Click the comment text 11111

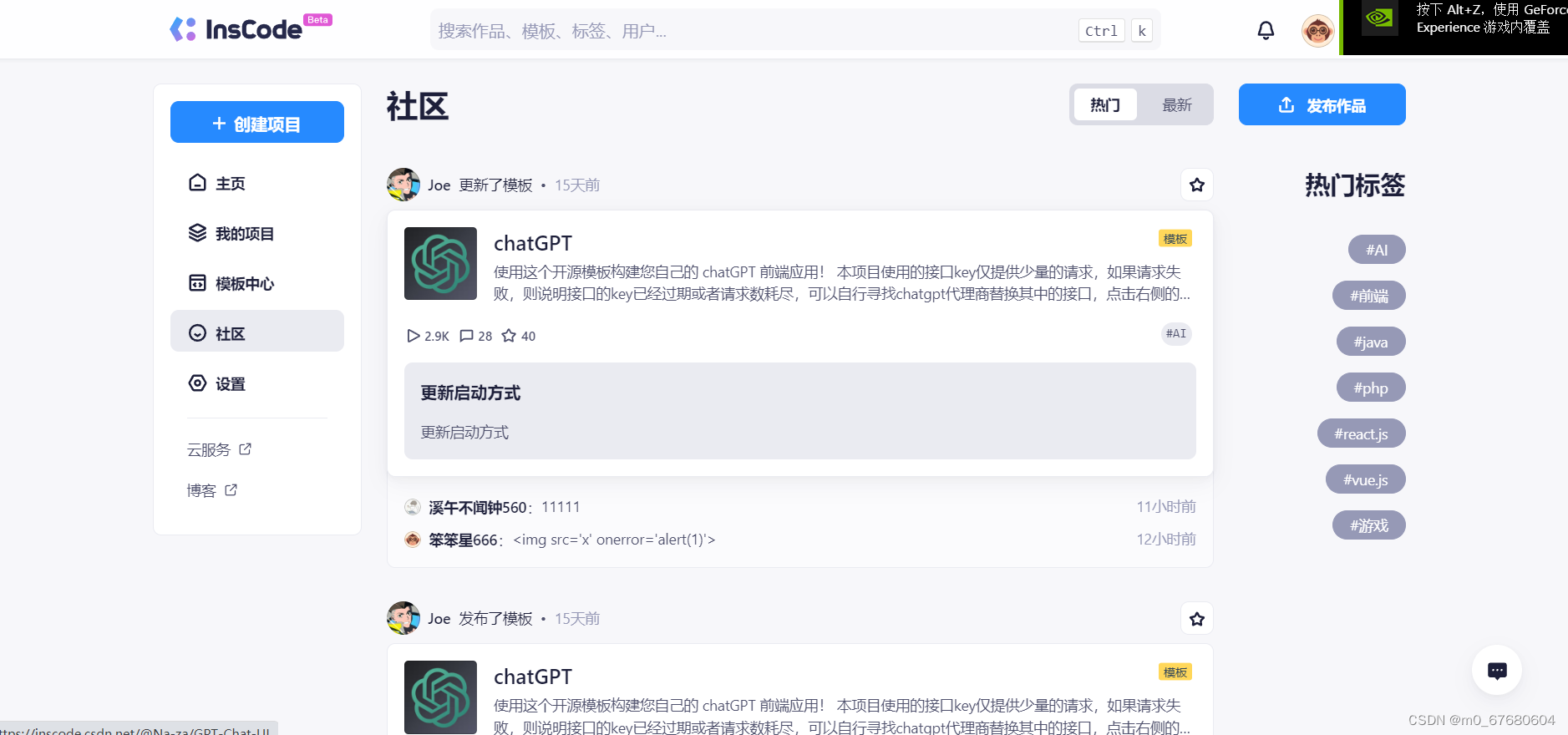pos(561,507)
